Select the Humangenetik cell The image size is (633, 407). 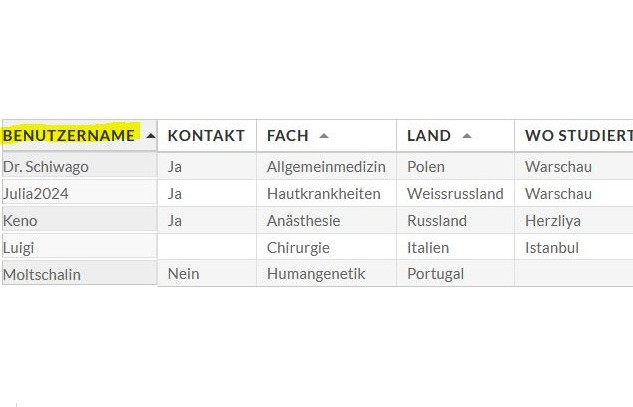click(x=316, y=274)
